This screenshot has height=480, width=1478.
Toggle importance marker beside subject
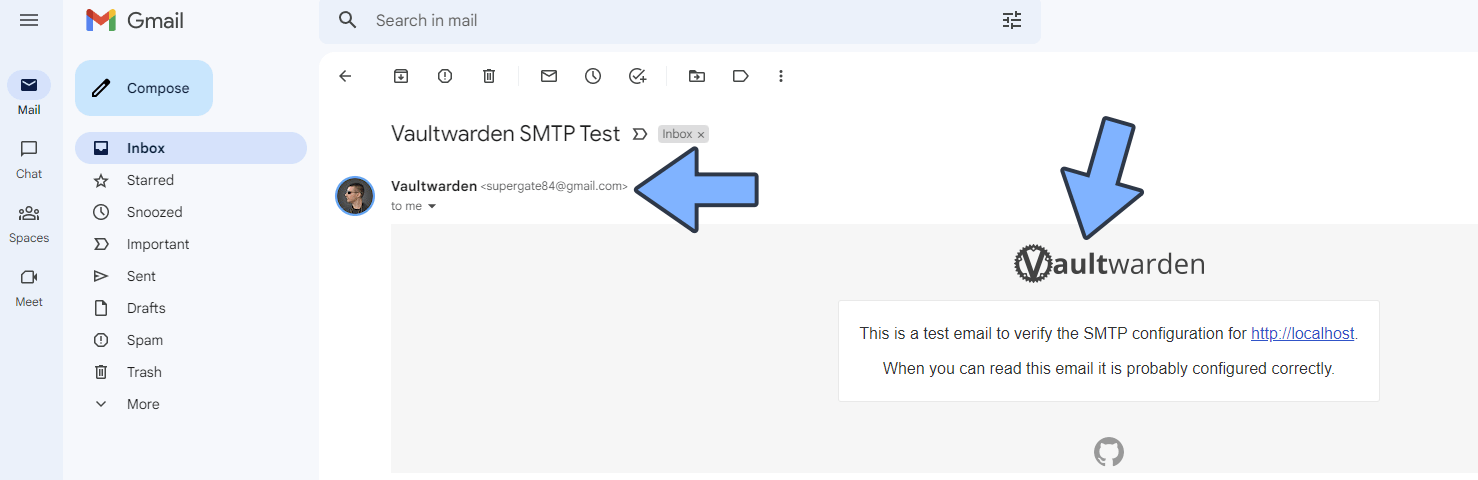pos(640,134)
